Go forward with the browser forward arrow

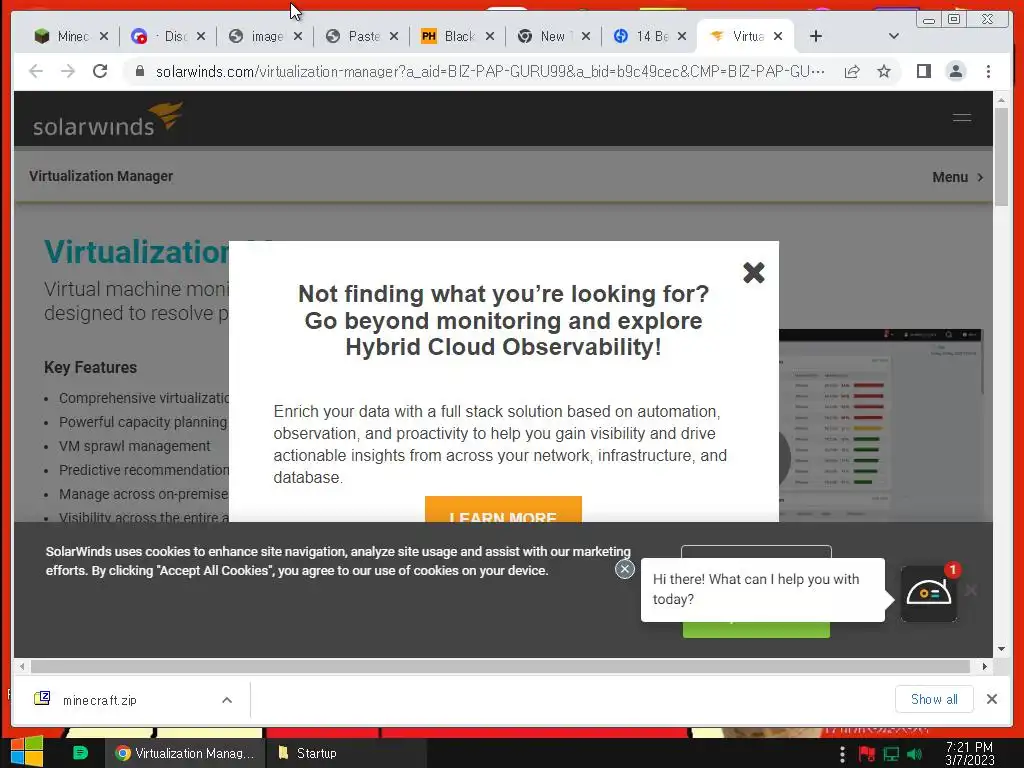68,71
